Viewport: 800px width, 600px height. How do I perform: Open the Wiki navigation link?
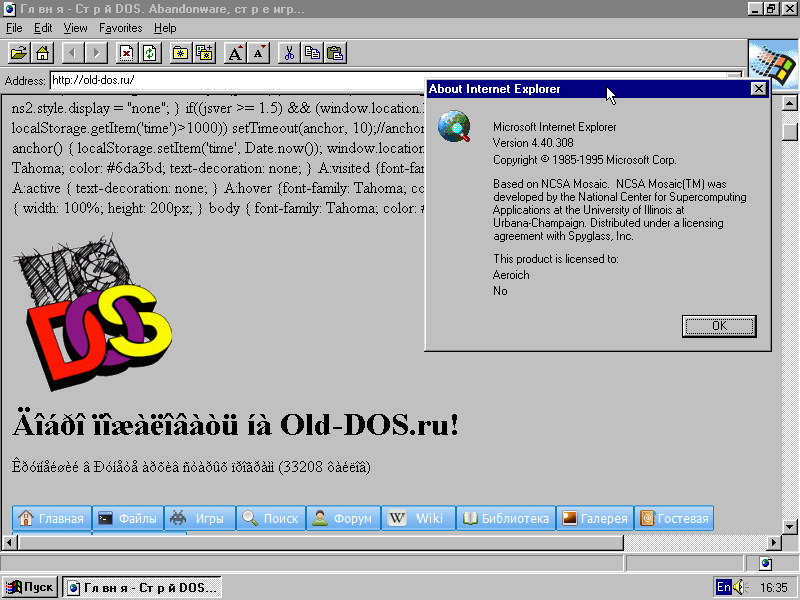click(418, 518)
